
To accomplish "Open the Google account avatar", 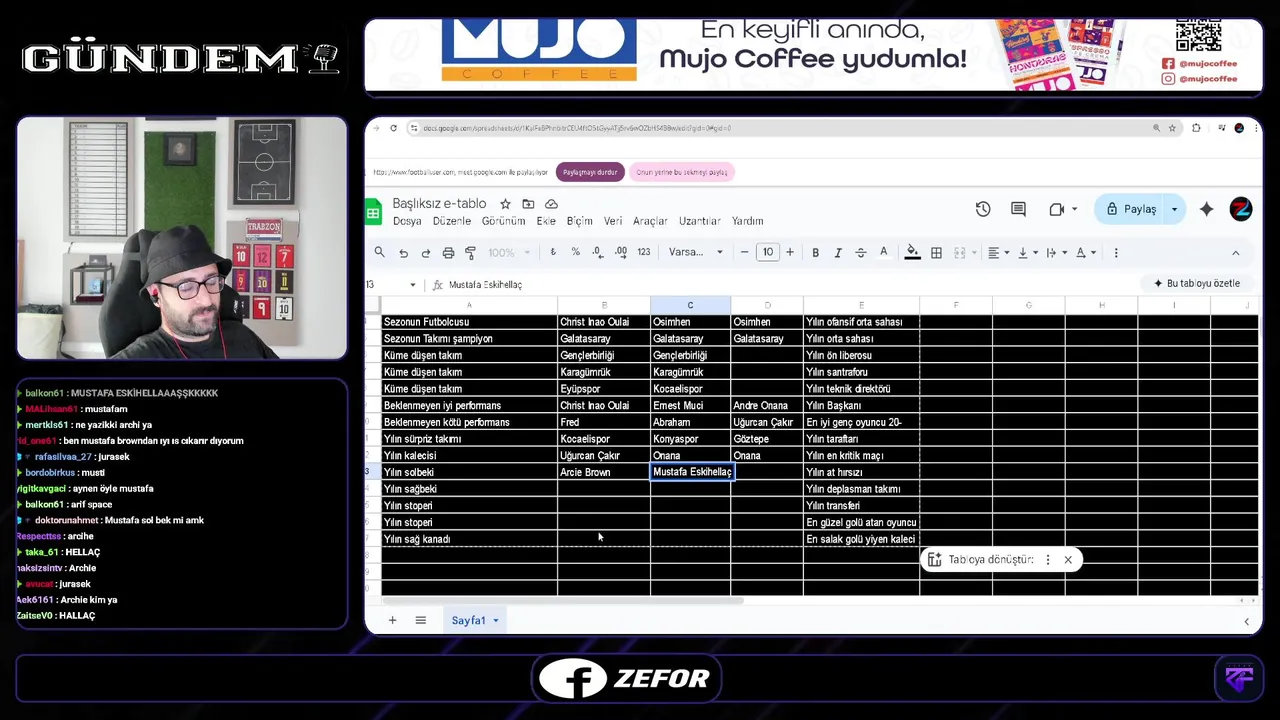I will [1241, 209].
